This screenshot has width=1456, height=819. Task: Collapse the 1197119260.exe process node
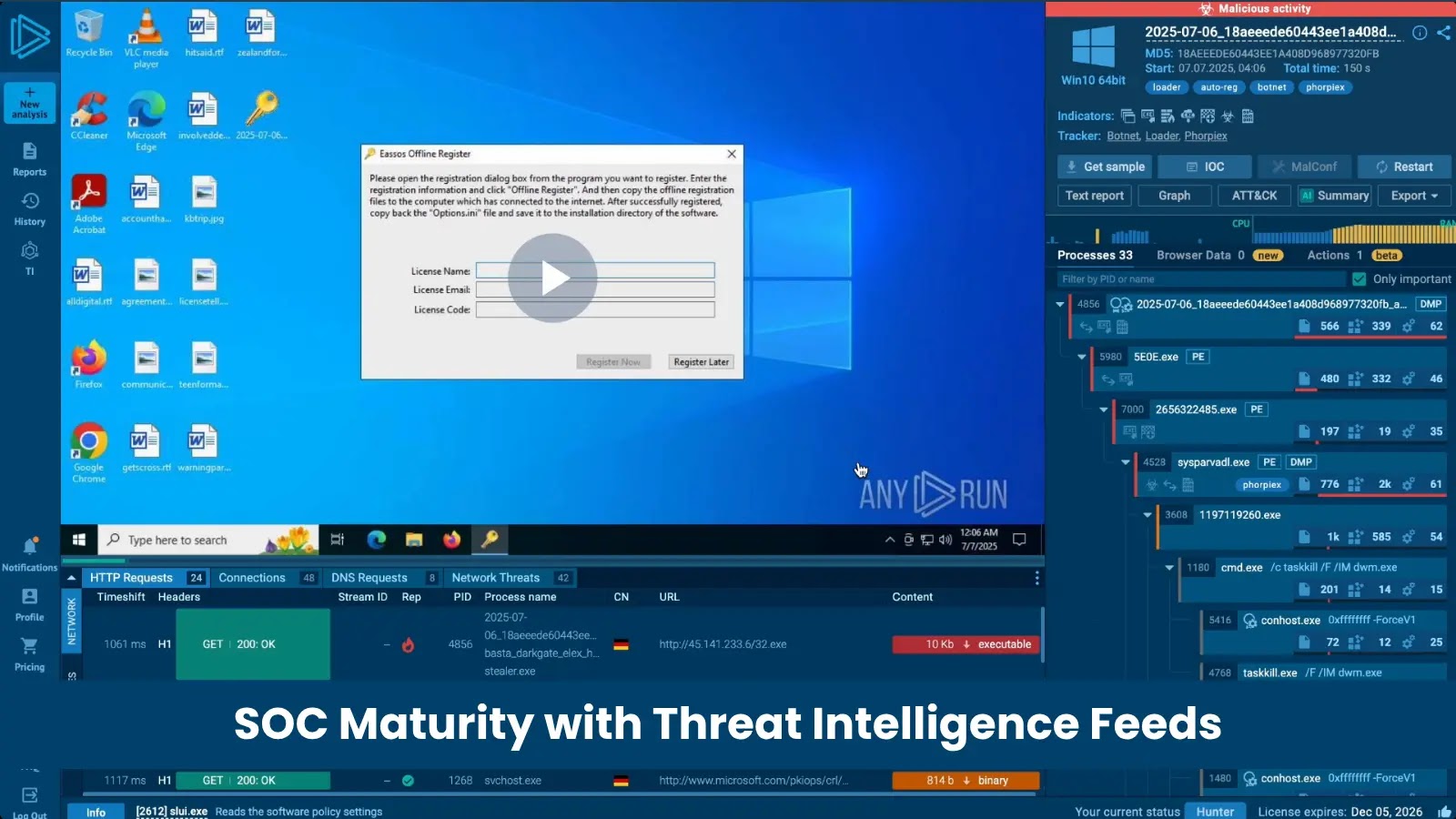click(1148, 515)
